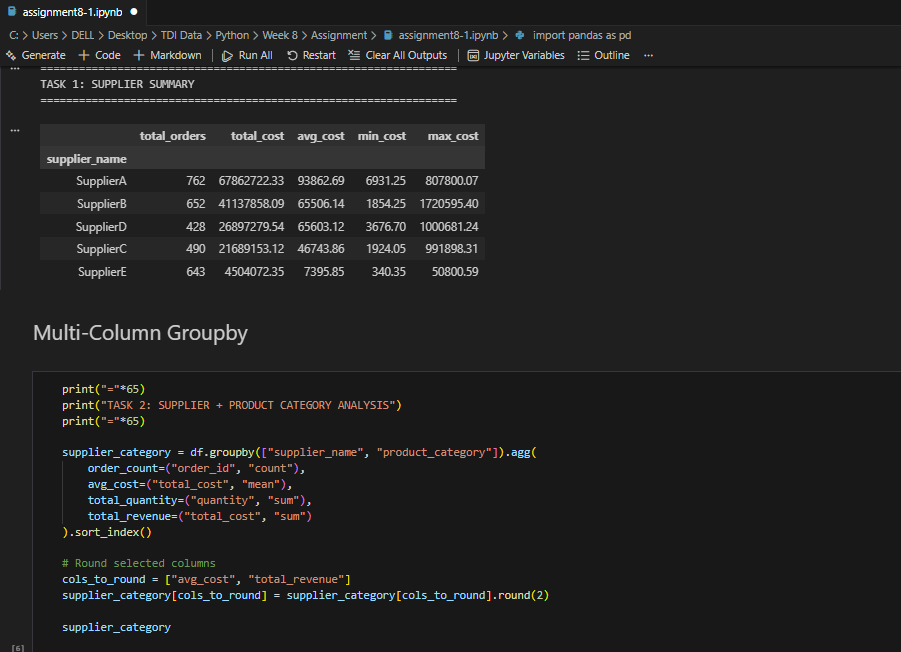This screenshot has height=652, width=901.
Task: Click the notebook icon in the breadcrumb
Action: pos(388,36)
